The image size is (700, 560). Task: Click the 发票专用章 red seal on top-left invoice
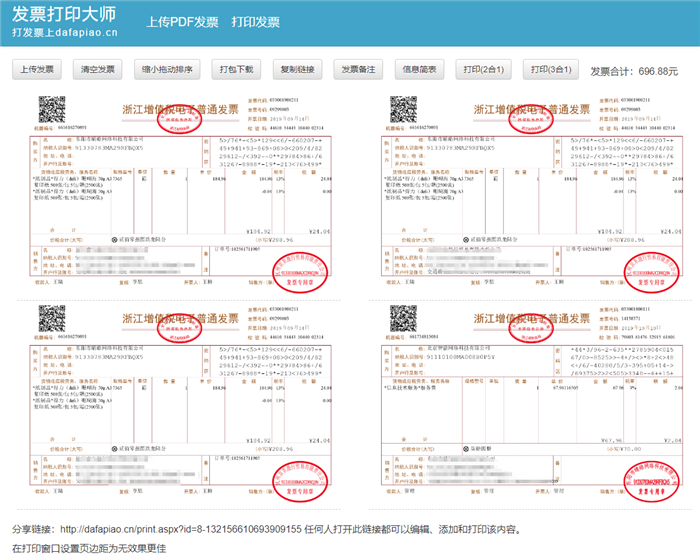300,272
